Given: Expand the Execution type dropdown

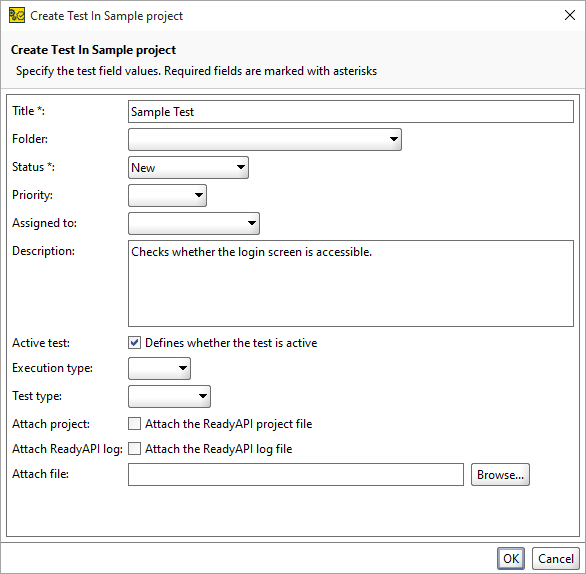Looking at the screenshot, I should tap(159, 368).
